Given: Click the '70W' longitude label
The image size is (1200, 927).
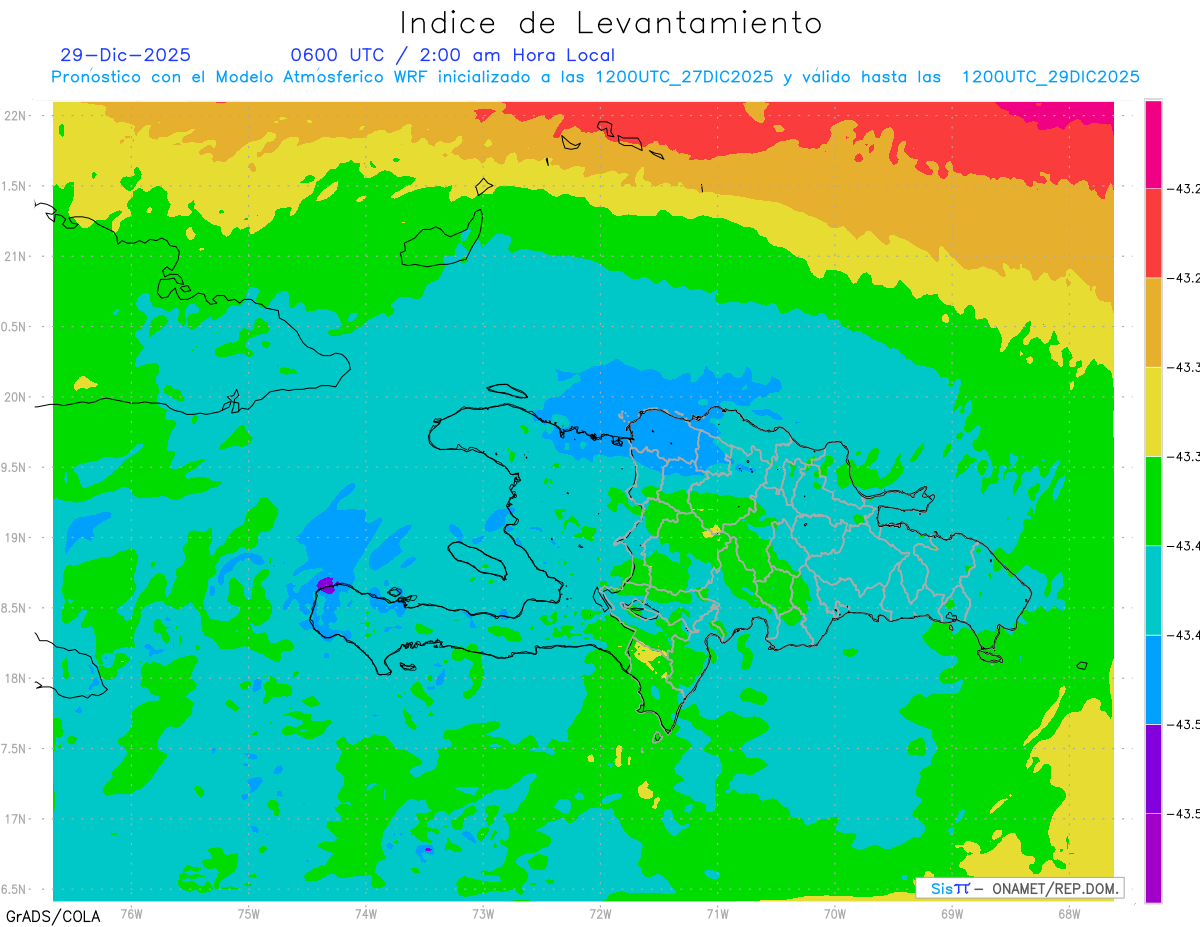Looking at the screenshot, I should [x=835, y=913].
